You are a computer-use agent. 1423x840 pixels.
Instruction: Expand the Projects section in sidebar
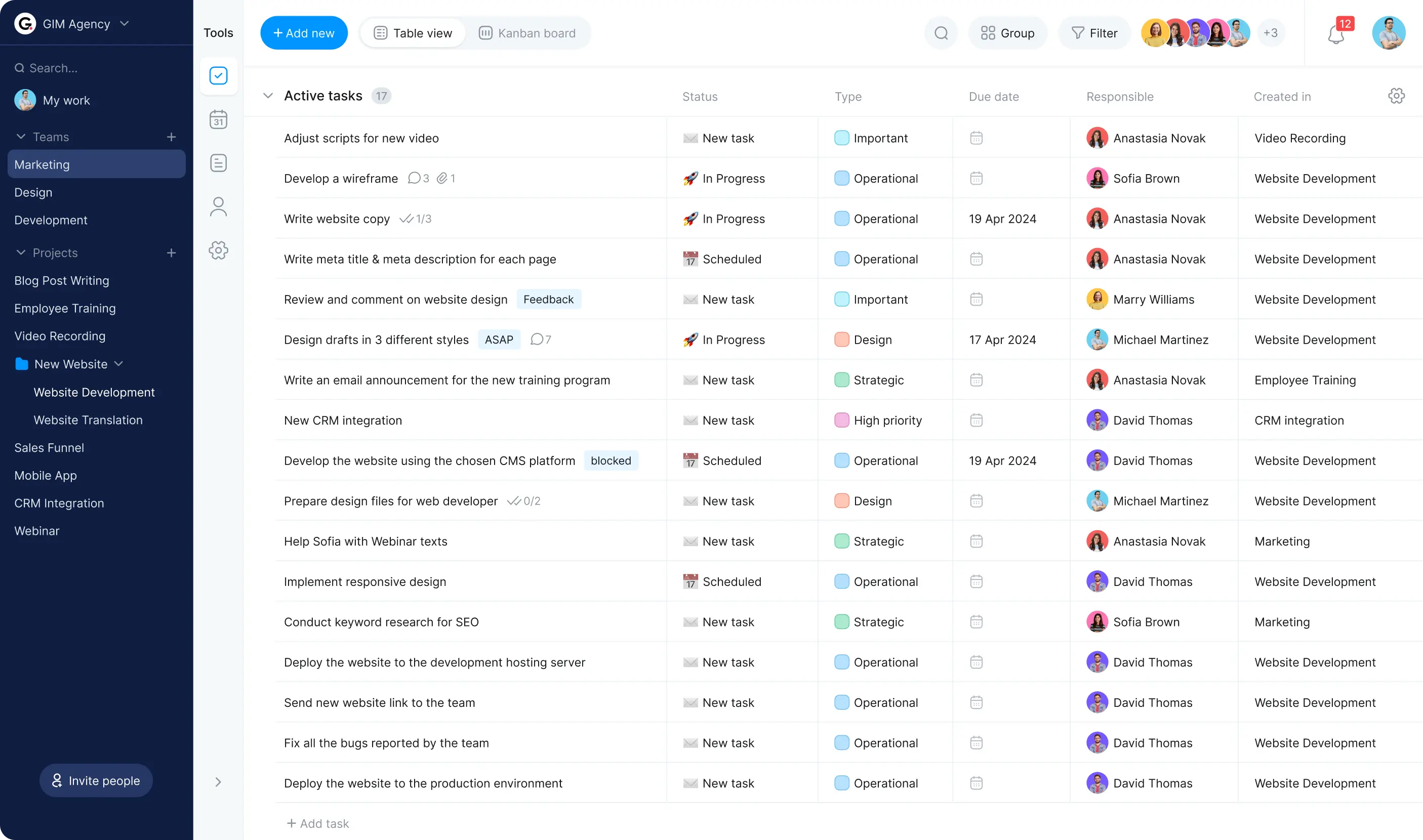tap(21, 252)
